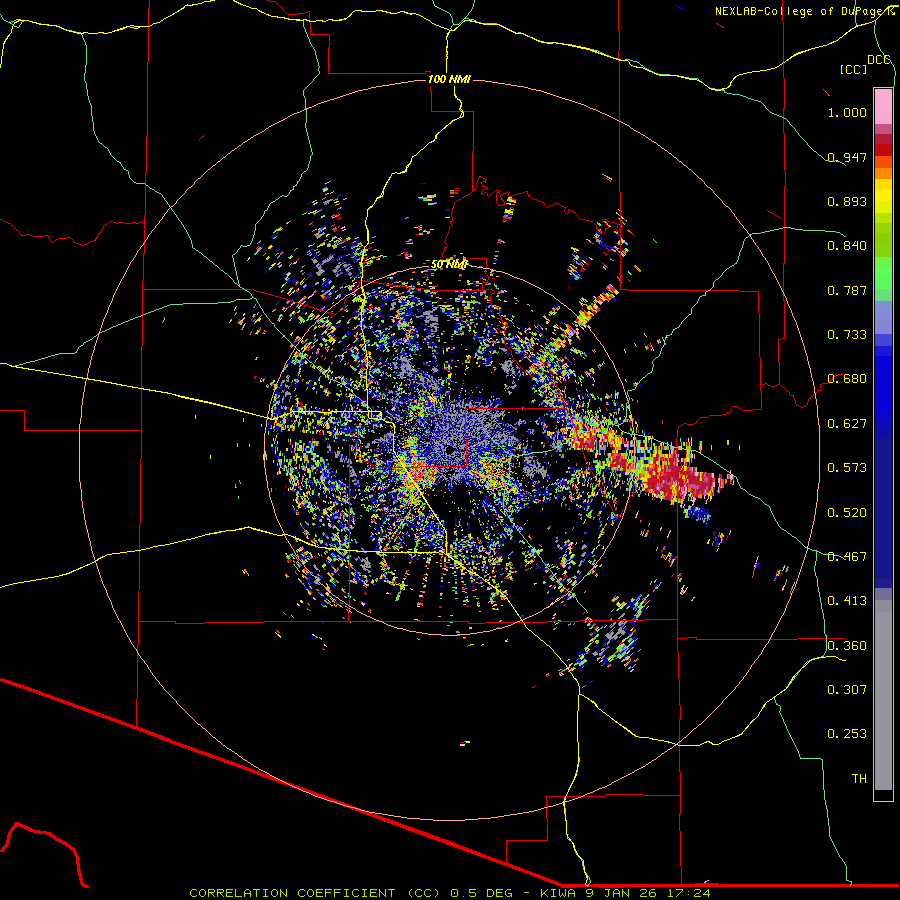Click the DCC label above the color bar
Image resolution: width=900 pixels, height=900 pixels.
pyautogui.click(x=879, y=60)
